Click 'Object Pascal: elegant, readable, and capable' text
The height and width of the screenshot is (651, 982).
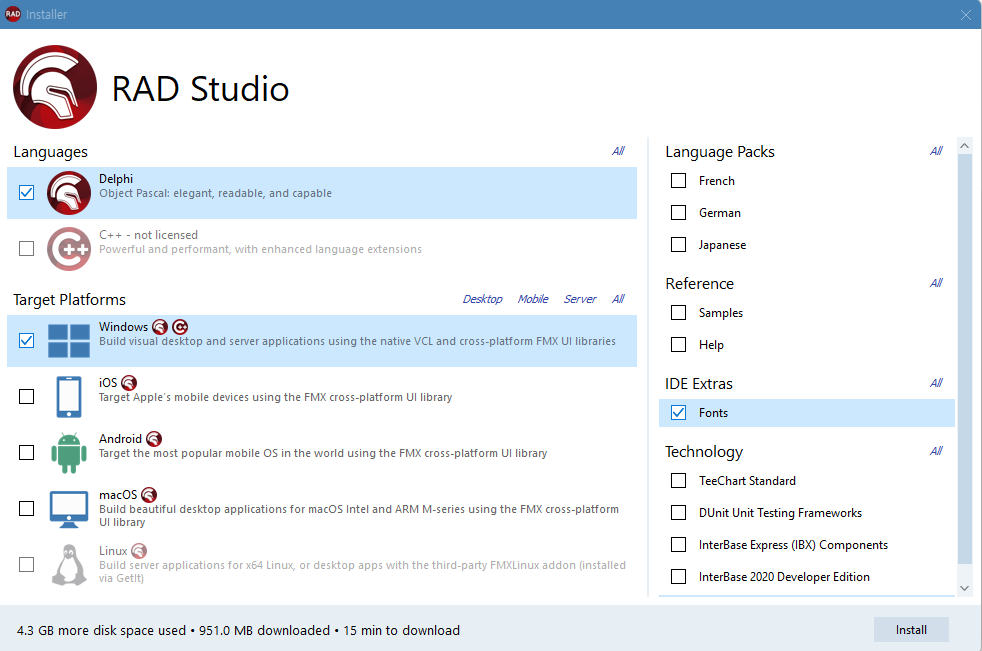point(215,194)
